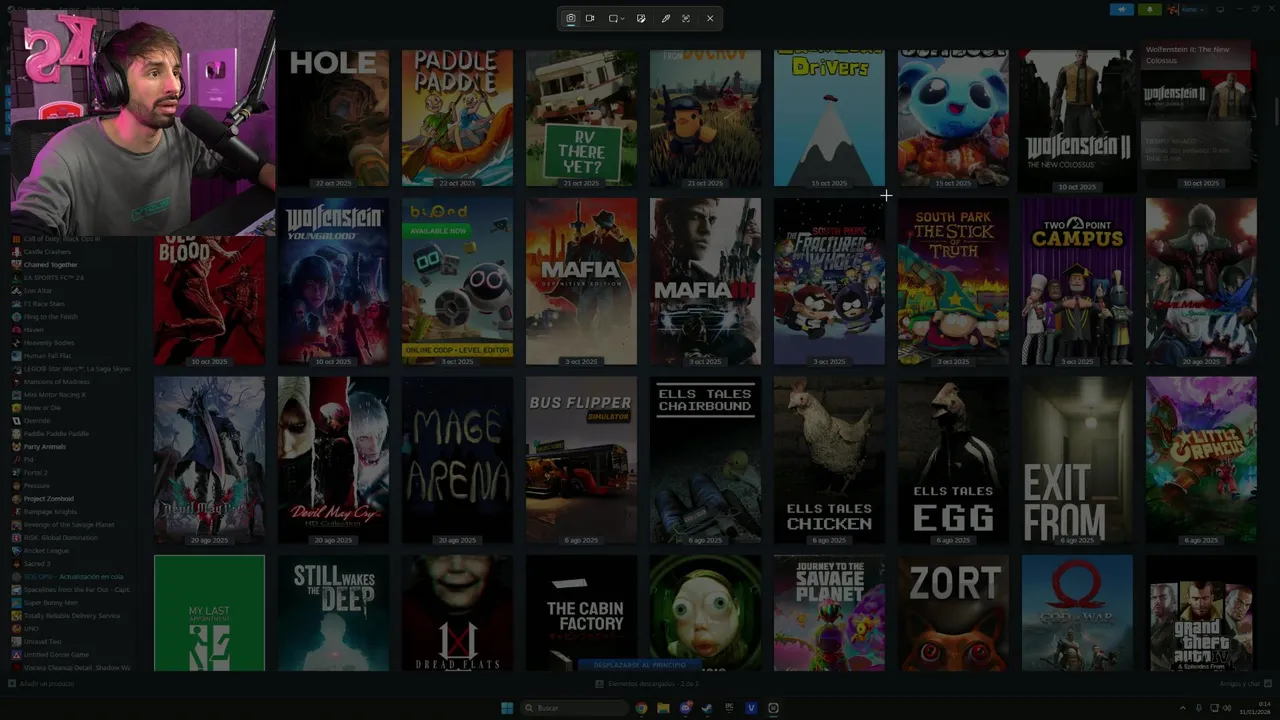This screenshot has width=1280, height=720.
Task: Activate the text extractor scan icon
Action: pyautogui.click(x=686, y=18)
